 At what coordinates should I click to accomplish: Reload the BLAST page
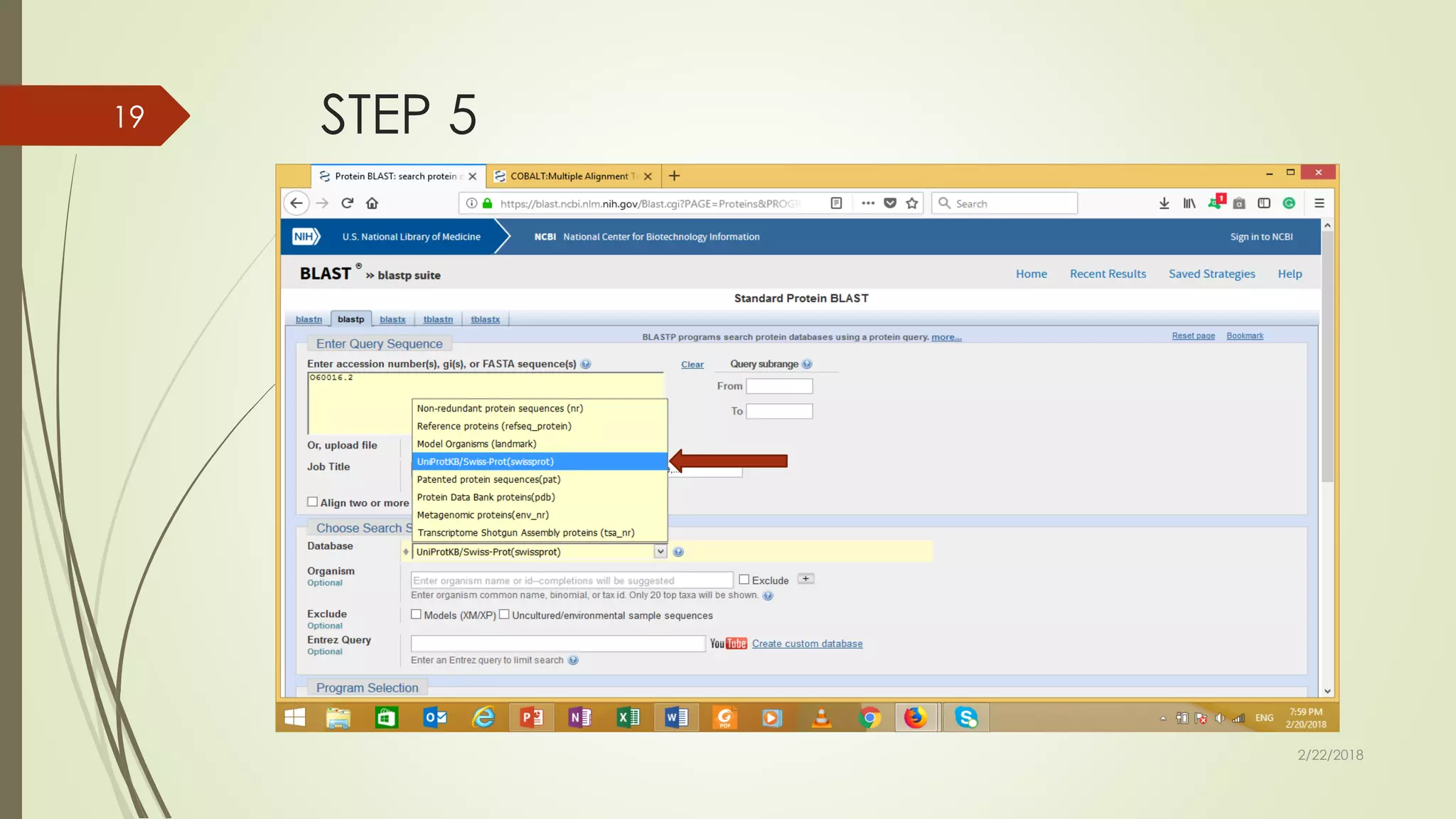[348, 203]
